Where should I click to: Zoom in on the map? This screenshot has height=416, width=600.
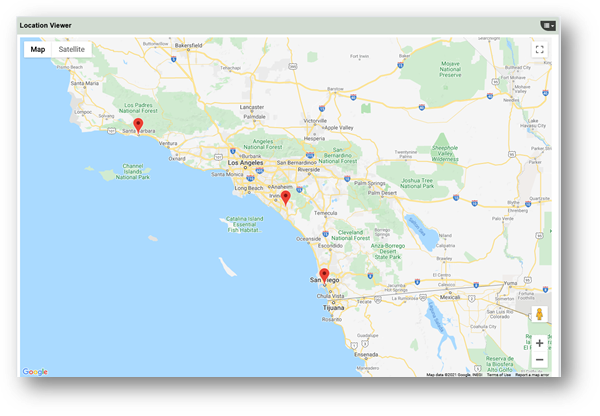[x=540, y=343]
